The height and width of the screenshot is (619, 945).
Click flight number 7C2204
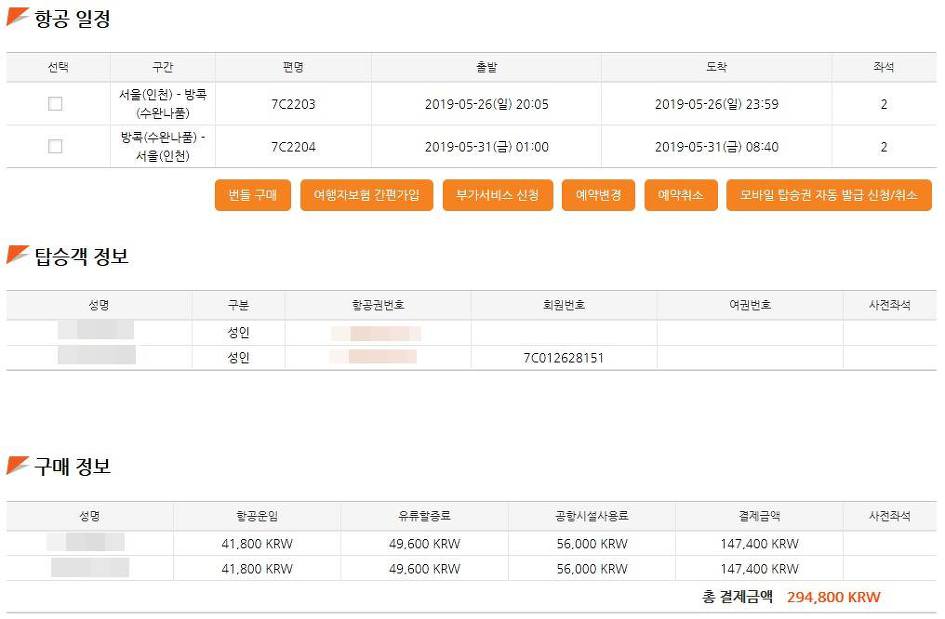[x=293, y=147]
